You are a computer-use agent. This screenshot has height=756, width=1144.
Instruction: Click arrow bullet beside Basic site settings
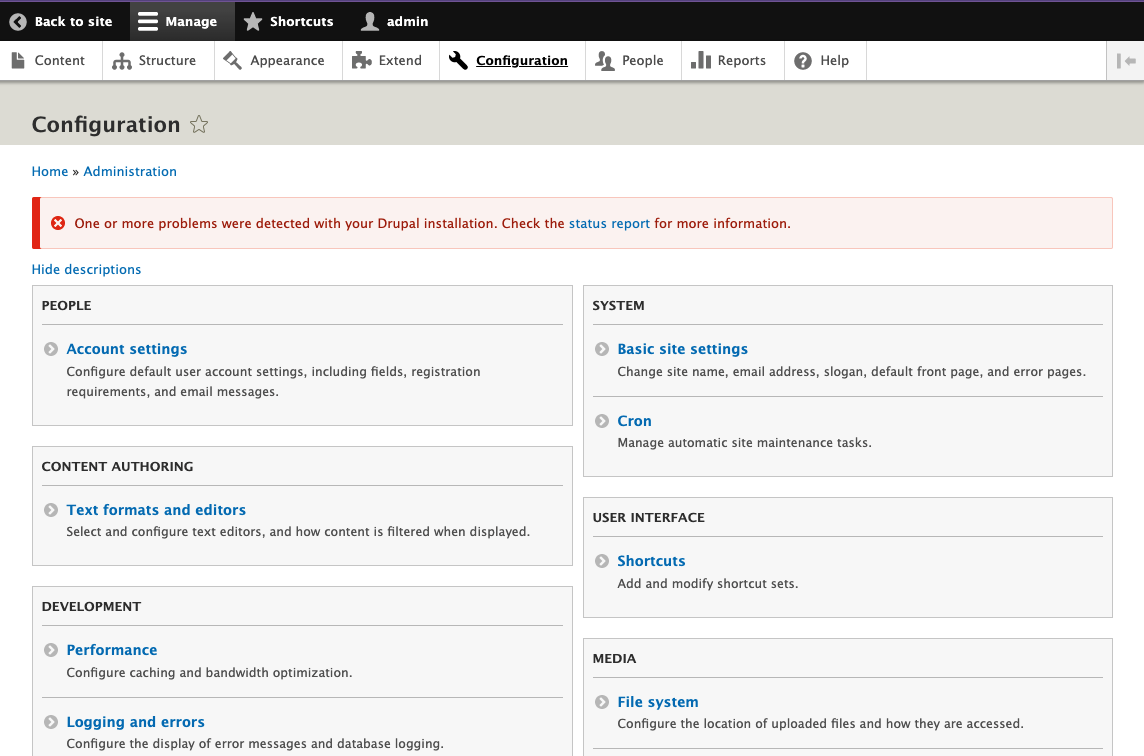click(x=602, y=350)
